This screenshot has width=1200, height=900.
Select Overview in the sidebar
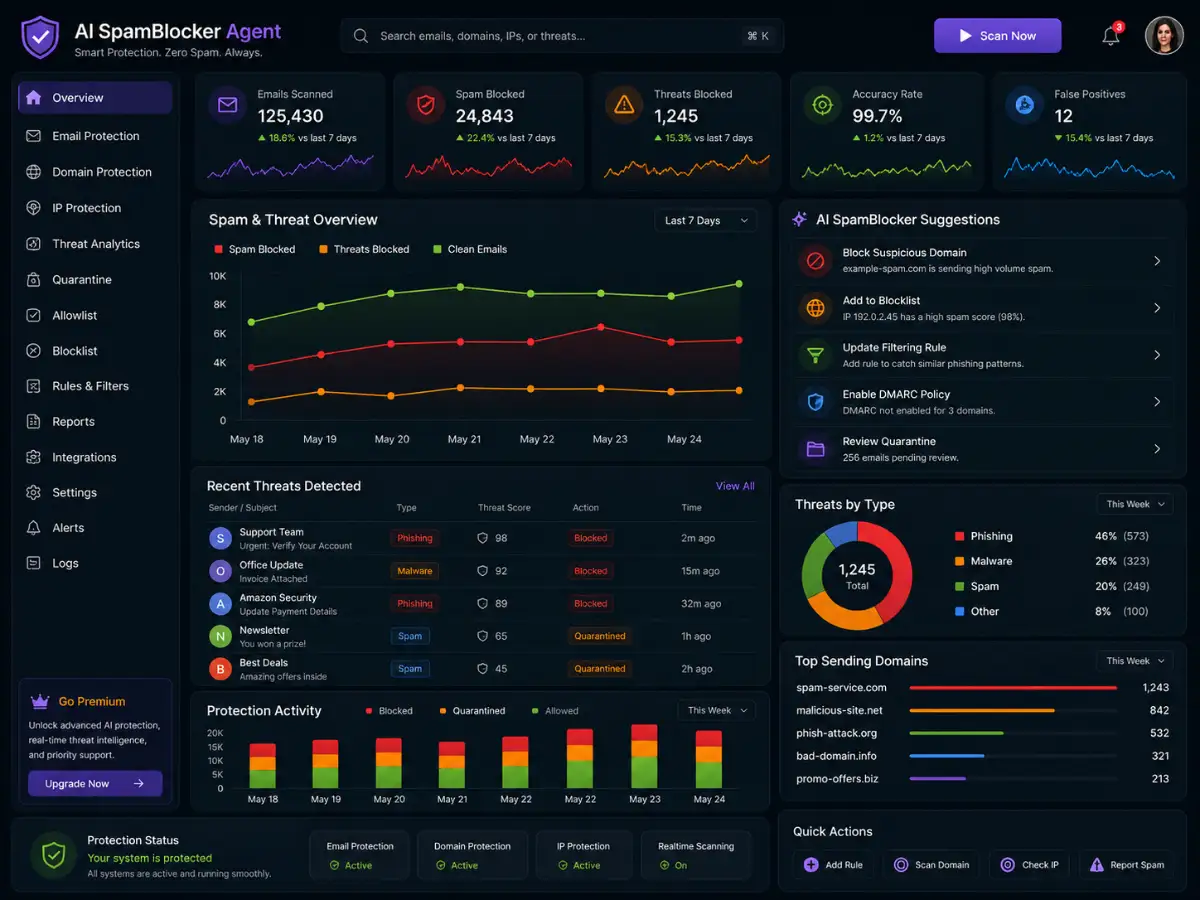(x=95, y=98)
